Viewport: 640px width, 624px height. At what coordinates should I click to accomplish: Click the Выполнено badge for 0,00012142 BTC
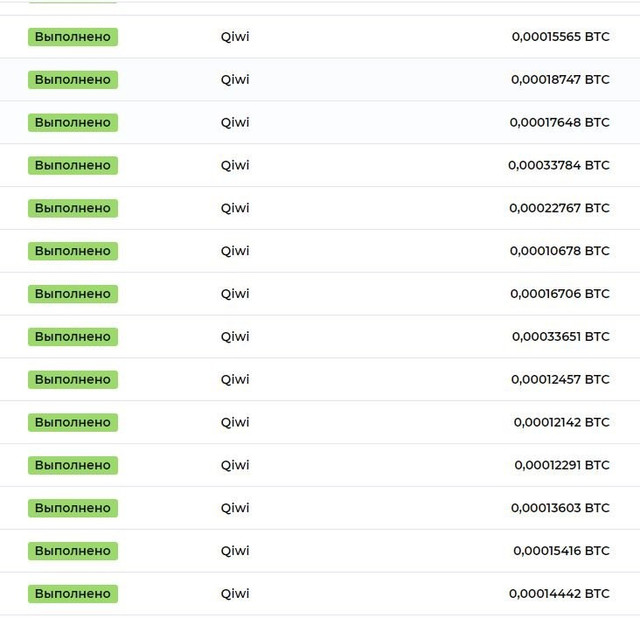[73, 423]
